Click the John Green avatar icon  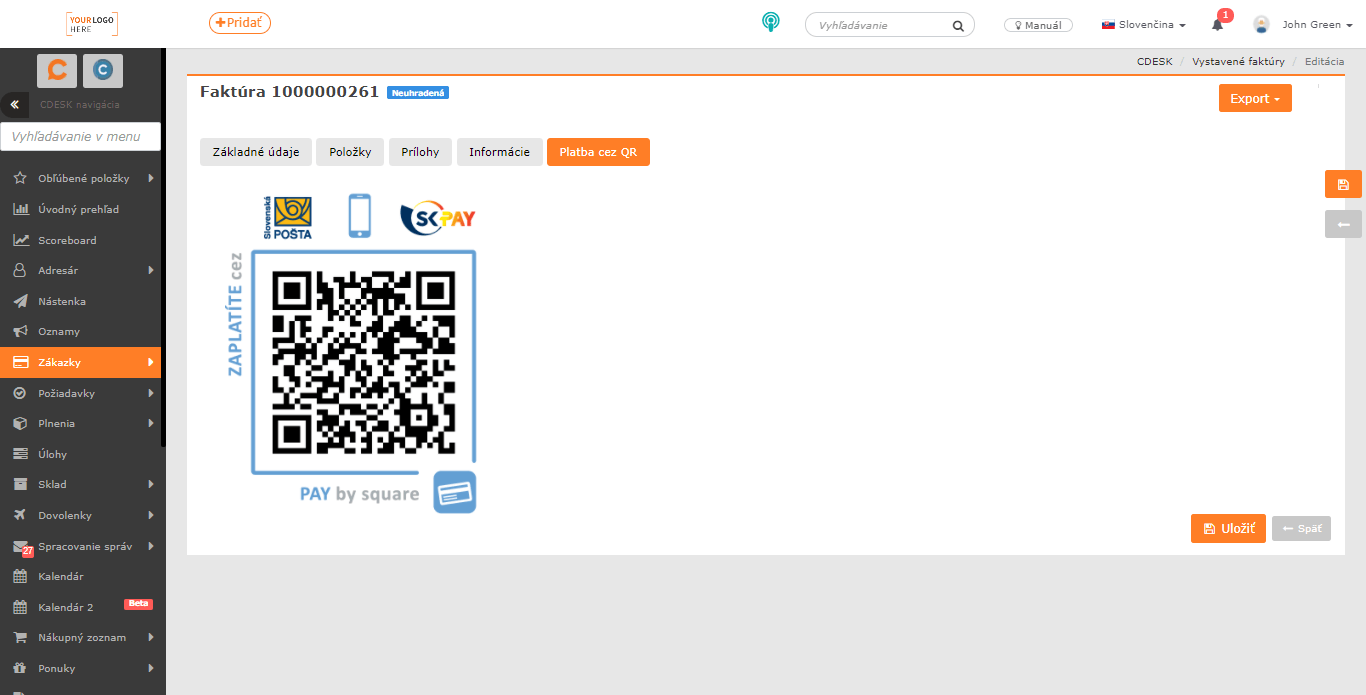pyautogui.click(x=1262, y=25)
